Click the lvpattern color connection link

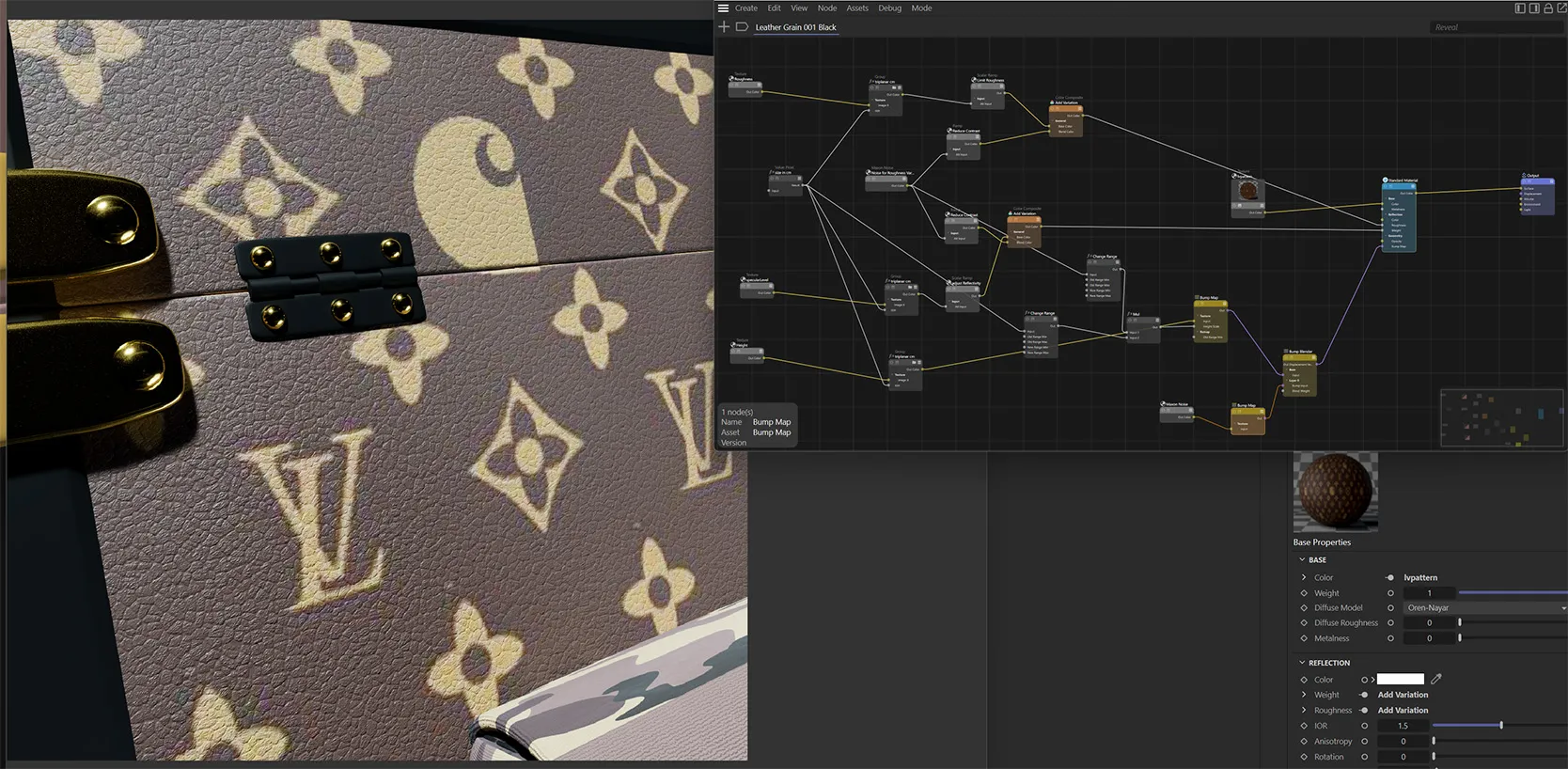(1420, 577)
